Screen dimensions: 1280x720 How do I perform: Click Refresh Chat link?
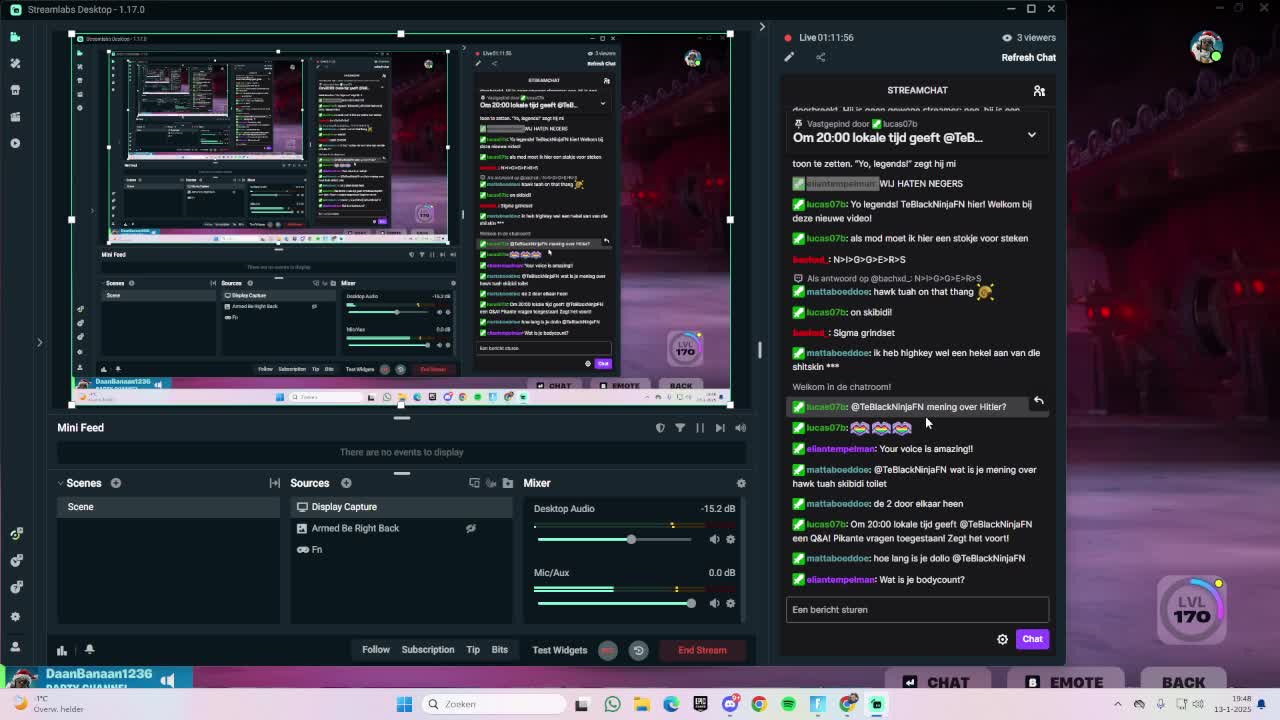1028,57
